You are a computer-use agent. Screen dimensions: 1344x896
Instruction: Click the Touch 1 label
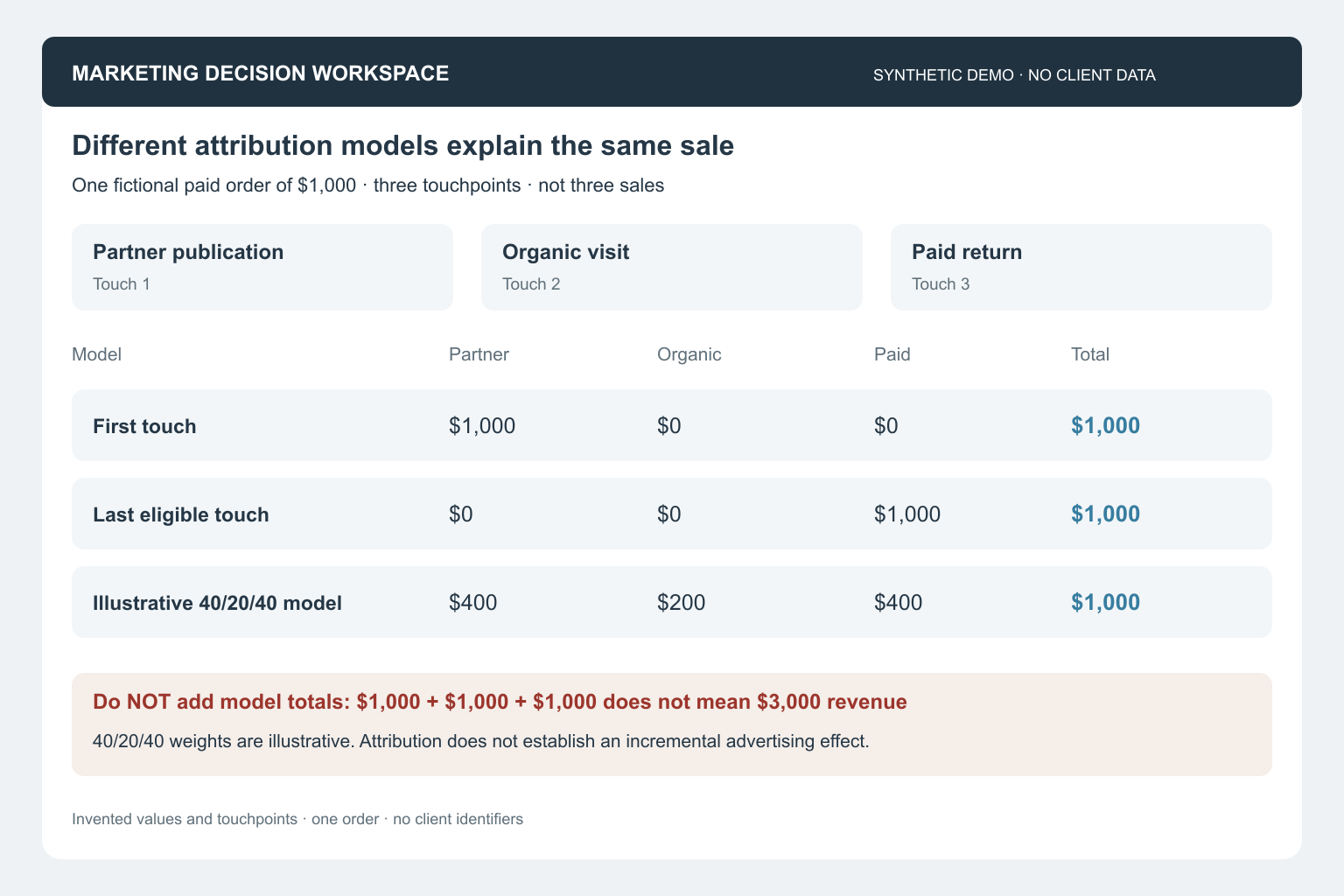click(122, 284)
